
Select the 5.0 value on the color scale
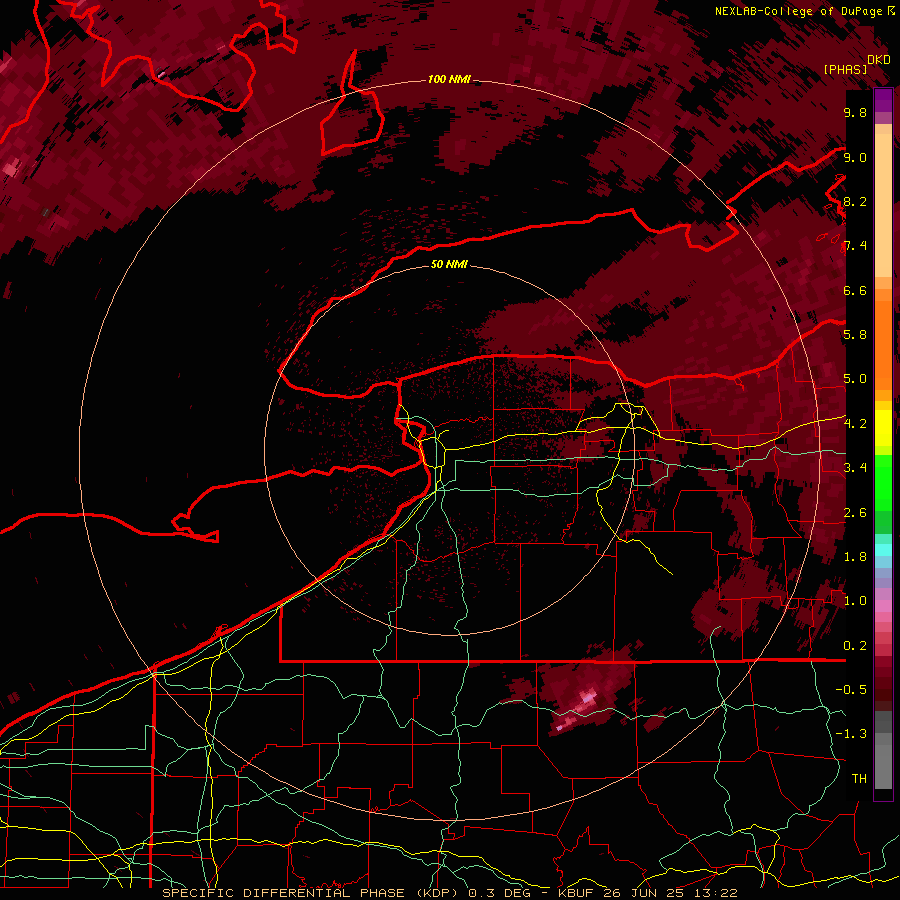[855, 379]
